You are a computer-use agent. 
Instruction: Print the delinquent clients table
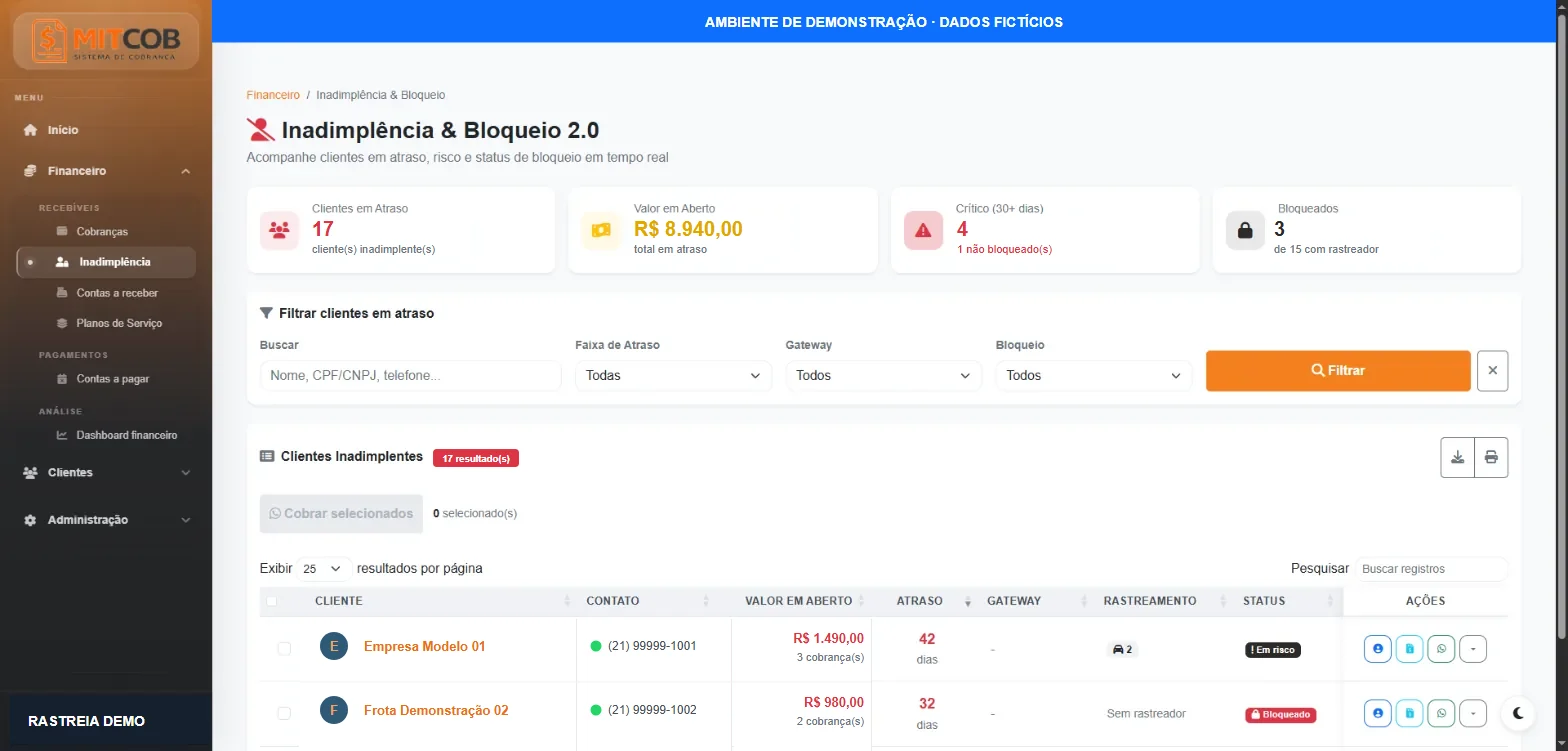coord(1491,457)
